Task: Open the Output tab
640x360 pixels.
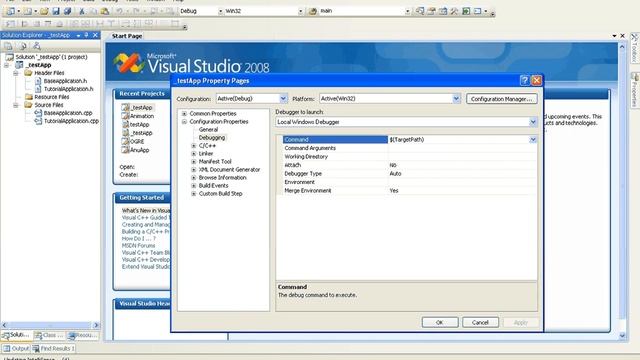Action: coord(16,349)
